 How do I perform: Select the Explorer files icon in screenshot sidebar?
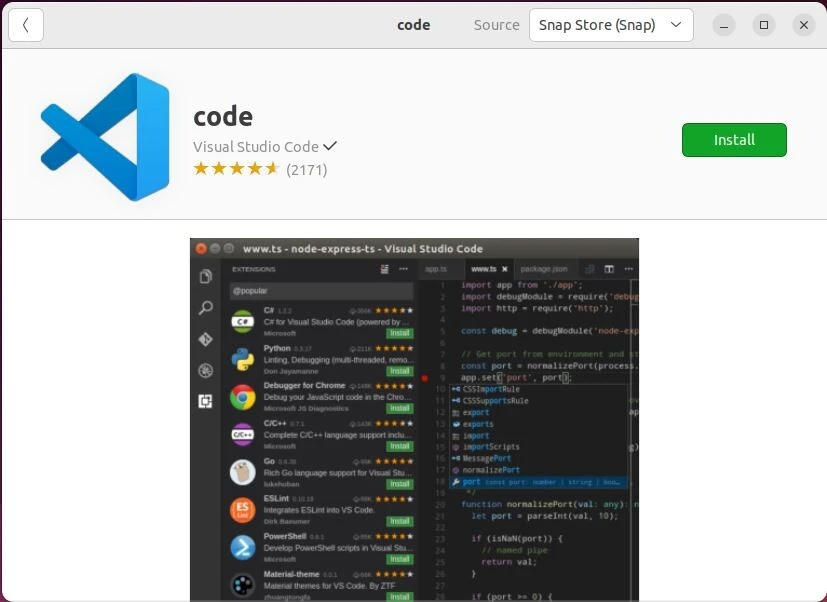(x=205, y=277)
